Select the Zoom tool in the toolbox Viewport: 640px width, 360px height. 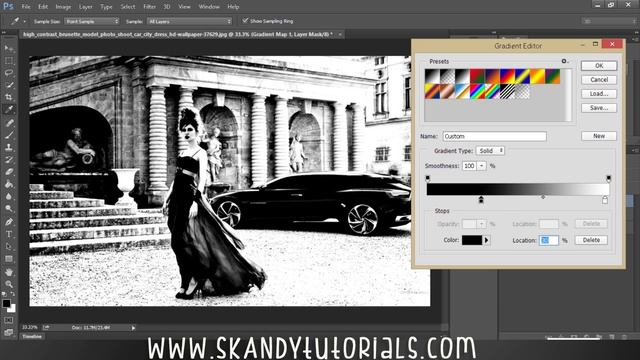(x=9, y=284)
